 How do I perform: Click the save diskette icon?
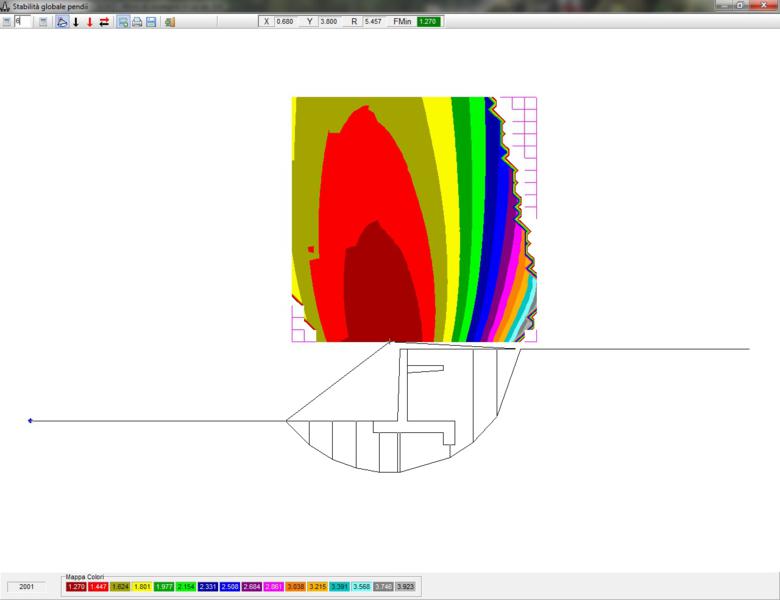pyautogui.click(x=150, y=22)
